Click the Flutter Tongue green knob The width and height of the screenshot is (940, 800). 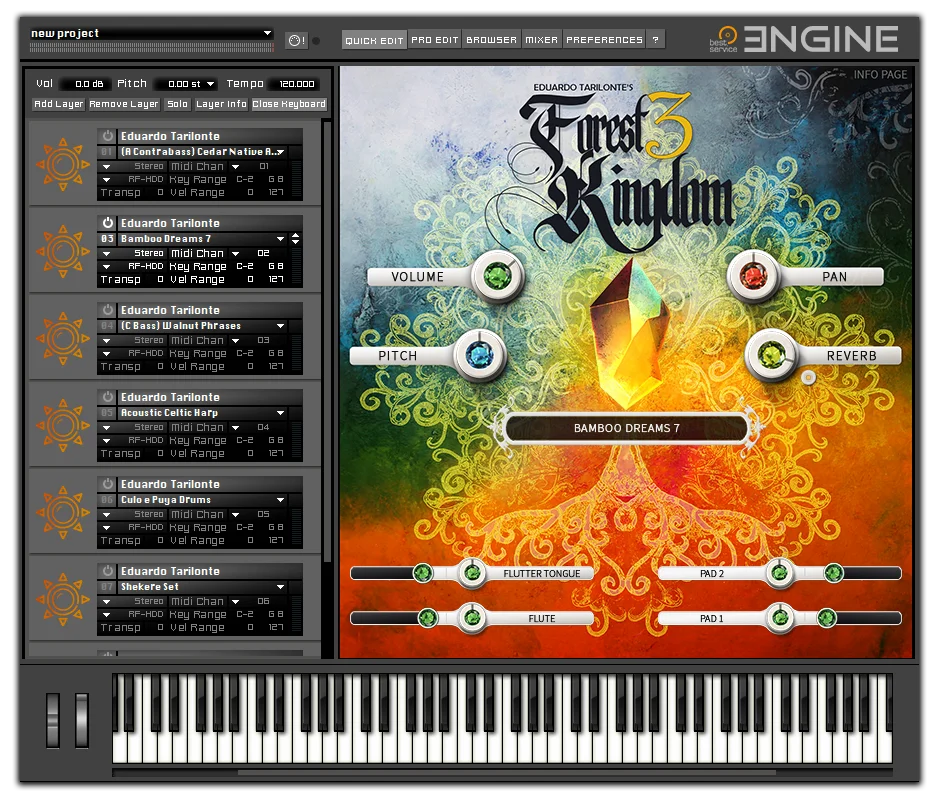point(472,573)
